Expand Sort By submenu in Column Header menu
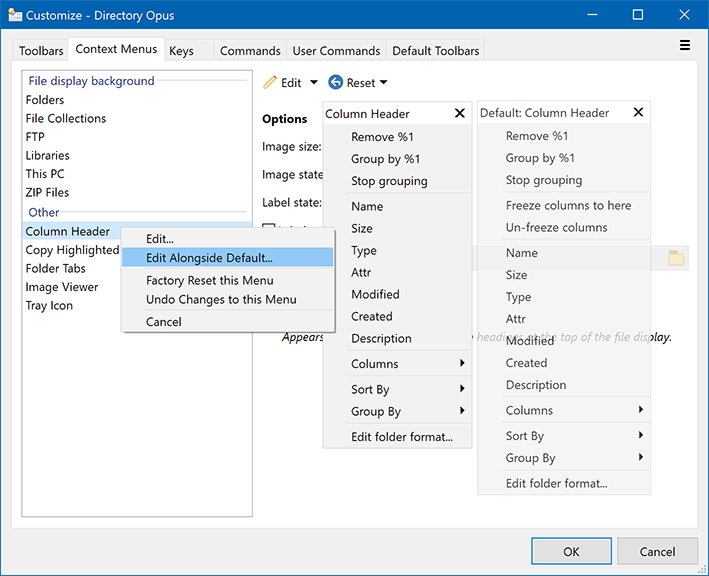 coord(462,388)
